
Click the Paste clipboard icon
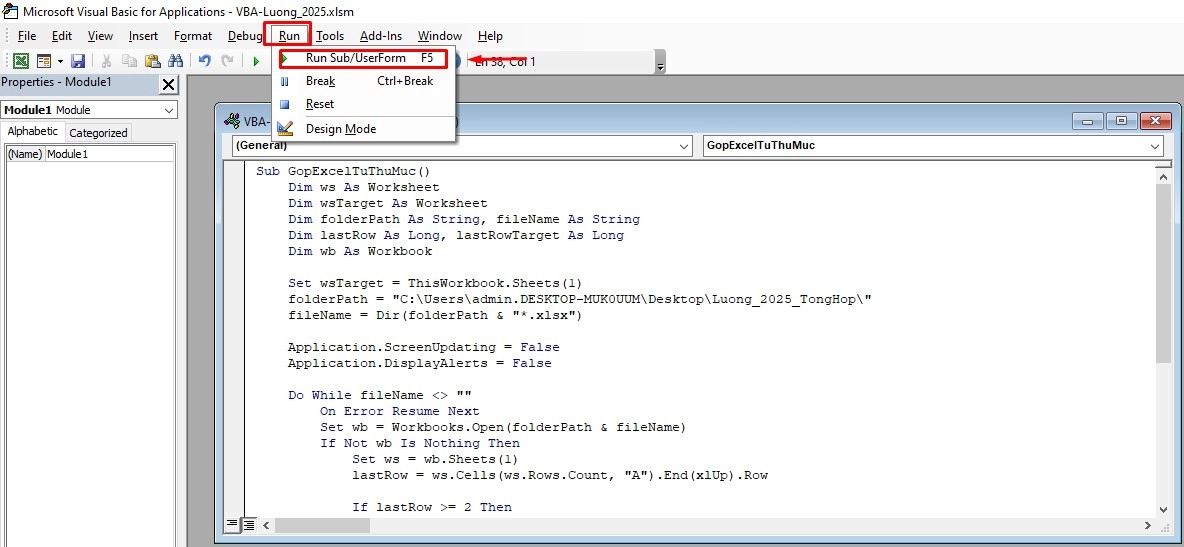153,61
